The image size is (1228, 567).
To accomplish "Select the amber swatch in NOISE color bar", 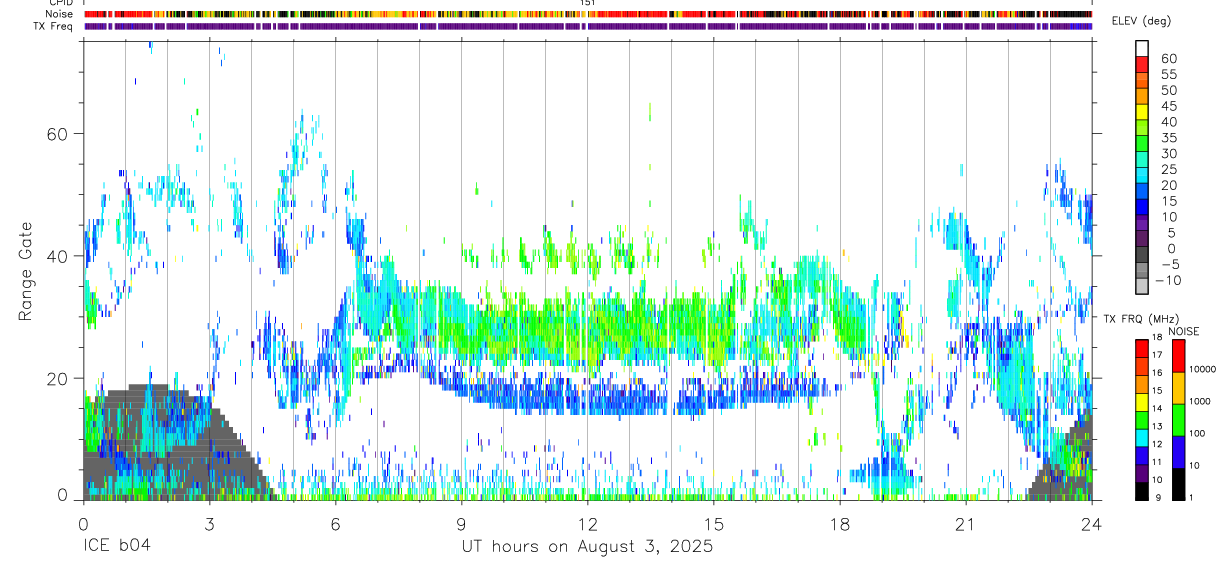I will coord(1178,388).
